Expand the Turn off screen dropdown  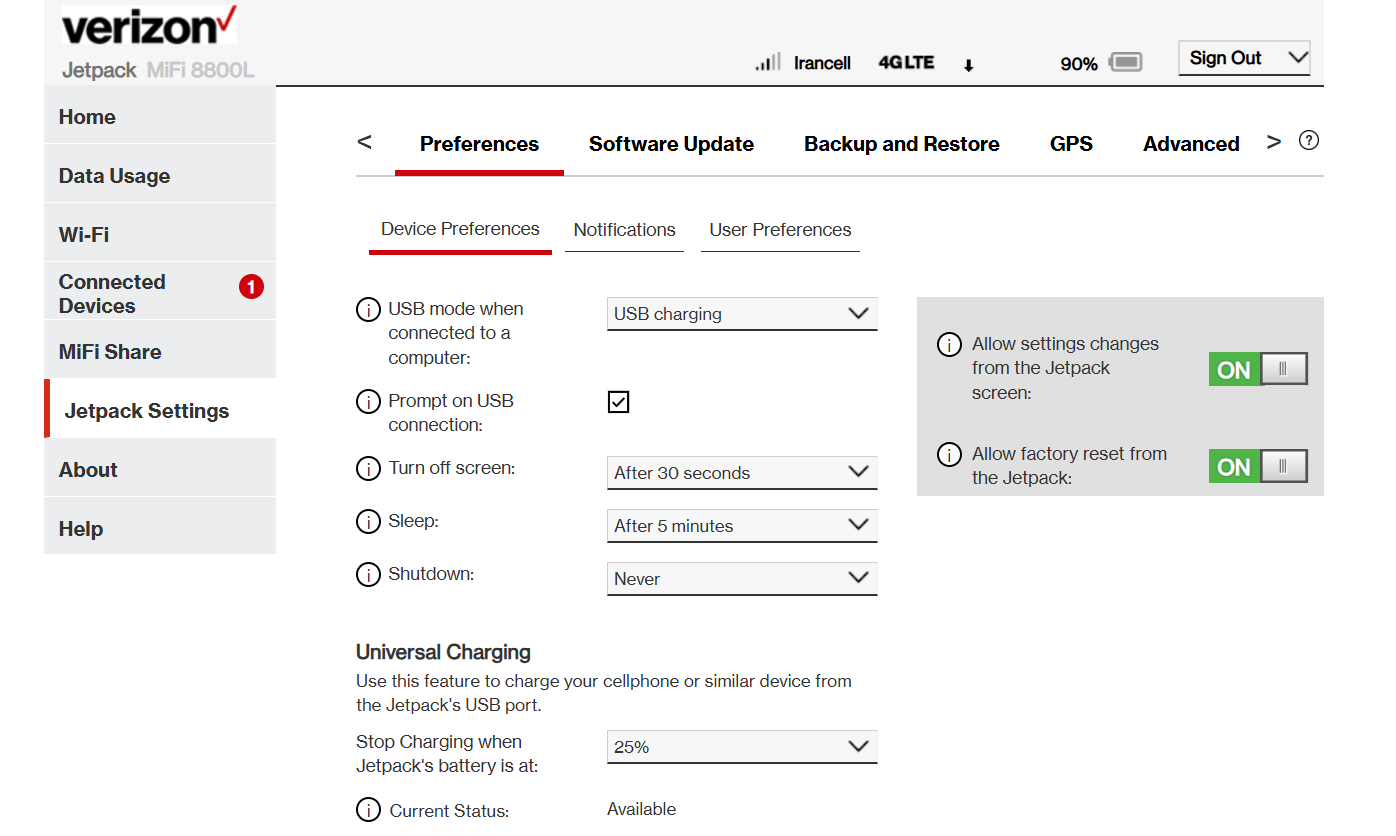[x=741, y=473]
